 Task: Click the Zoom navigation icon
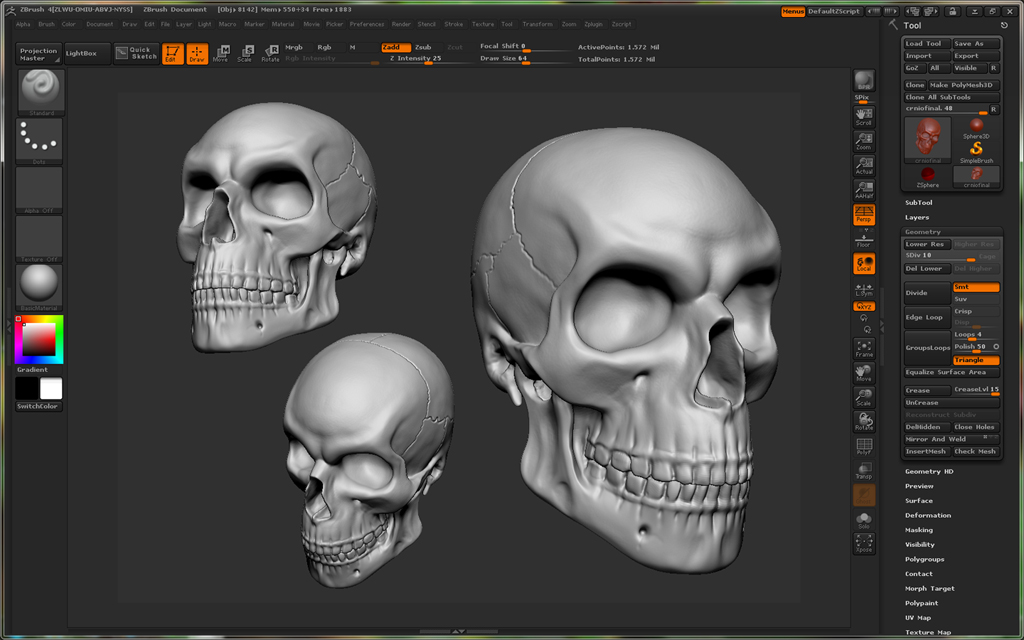864,141
